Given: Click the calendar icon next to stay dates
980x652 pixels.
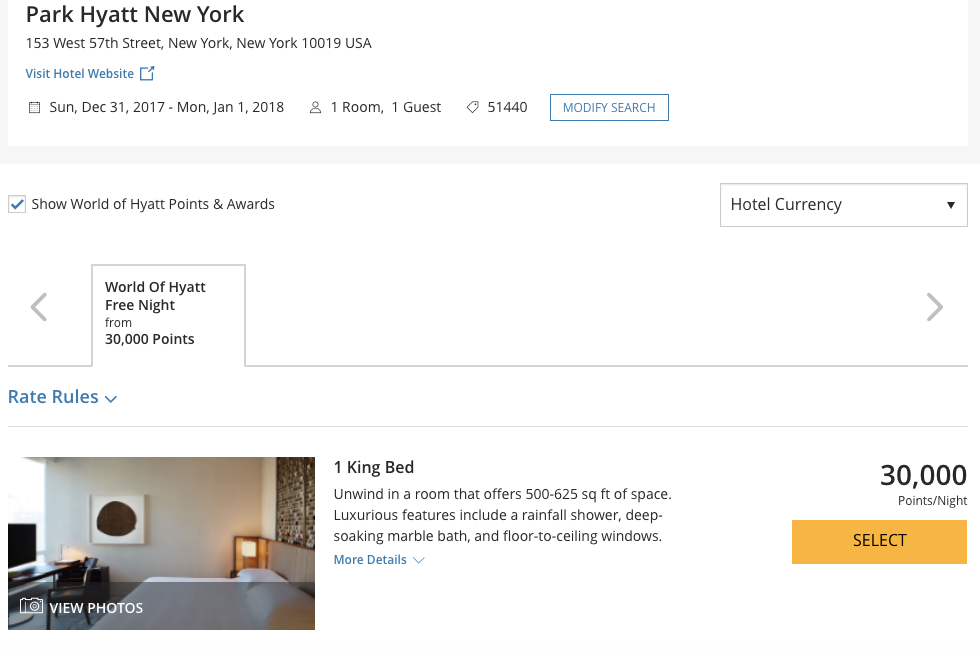Looking at the screenshot, I should (34, 107).
